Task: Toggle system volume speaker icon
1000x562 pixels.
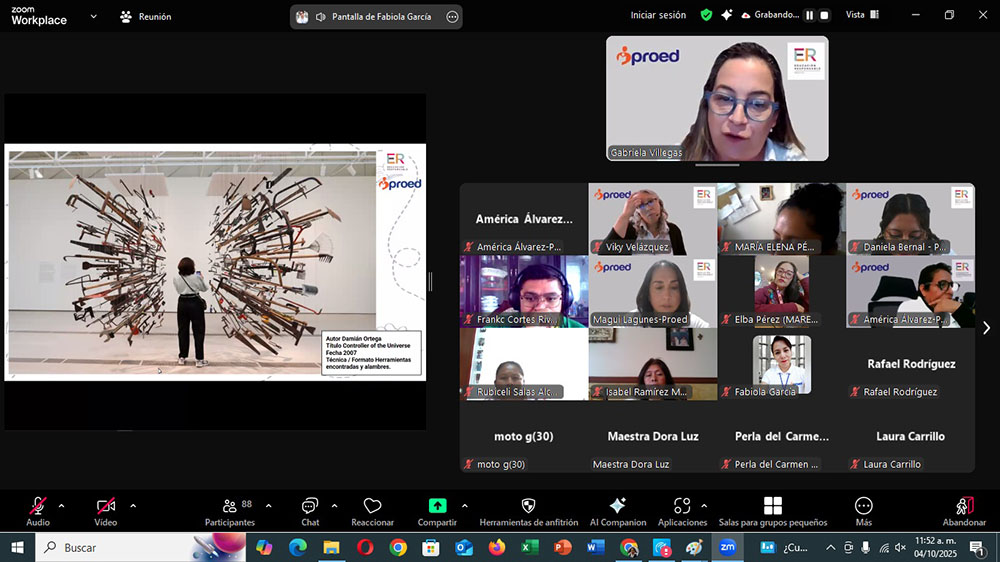Action: pyautogui.click(x=901, y=547)
